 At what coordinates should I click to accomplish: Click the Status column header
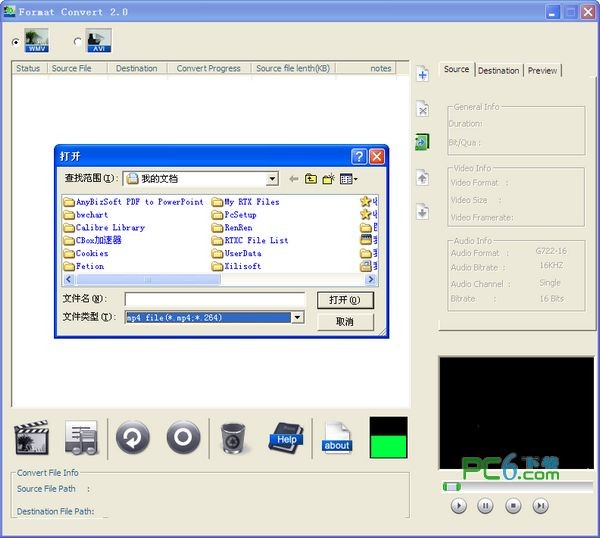pyautogui.click(x=28, y=68)
